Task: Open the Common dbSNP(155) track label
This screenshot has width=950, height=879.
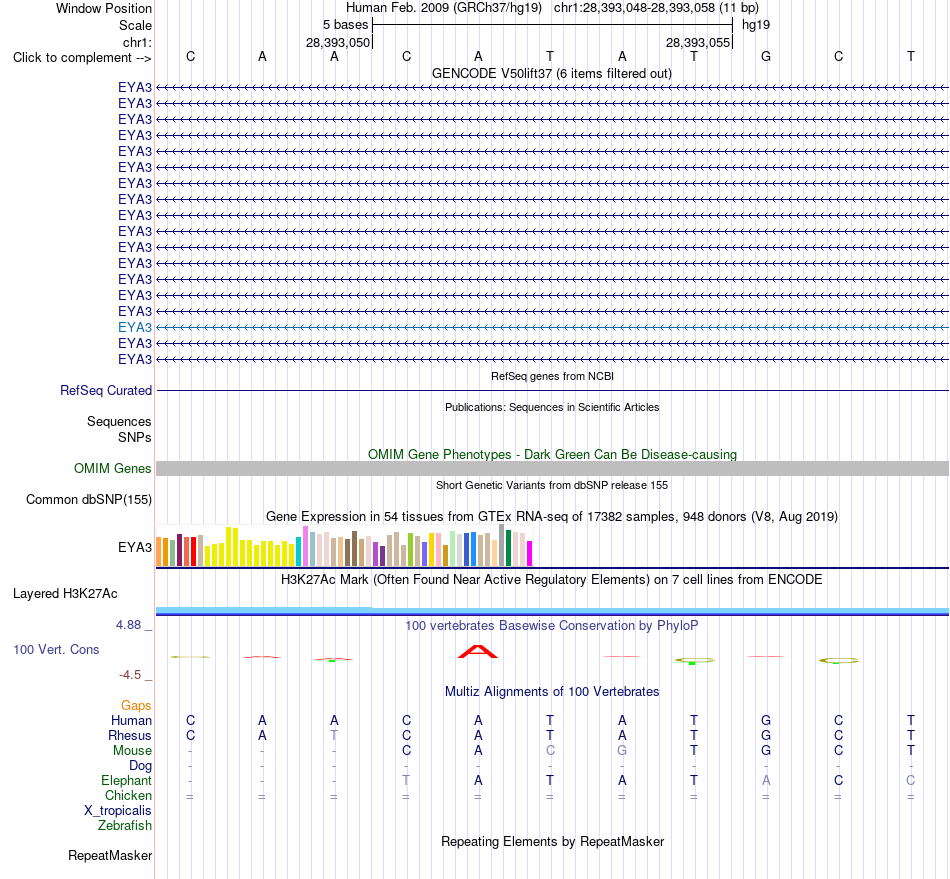Action: pyautogui.click(x=88, y=499)
